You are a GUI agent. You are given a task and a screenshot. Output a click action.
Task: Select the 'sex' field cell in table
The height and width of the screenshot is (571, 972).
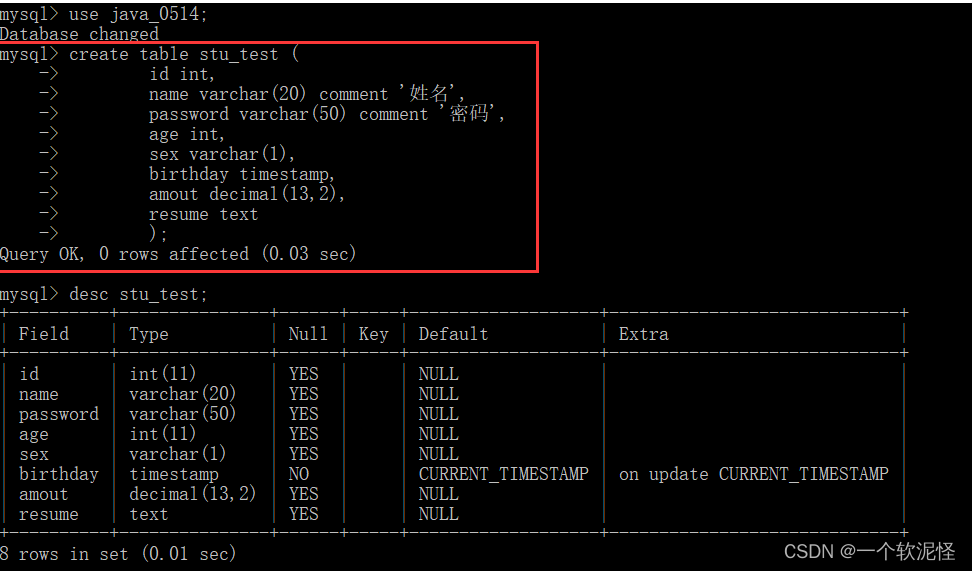coord(33,454)
